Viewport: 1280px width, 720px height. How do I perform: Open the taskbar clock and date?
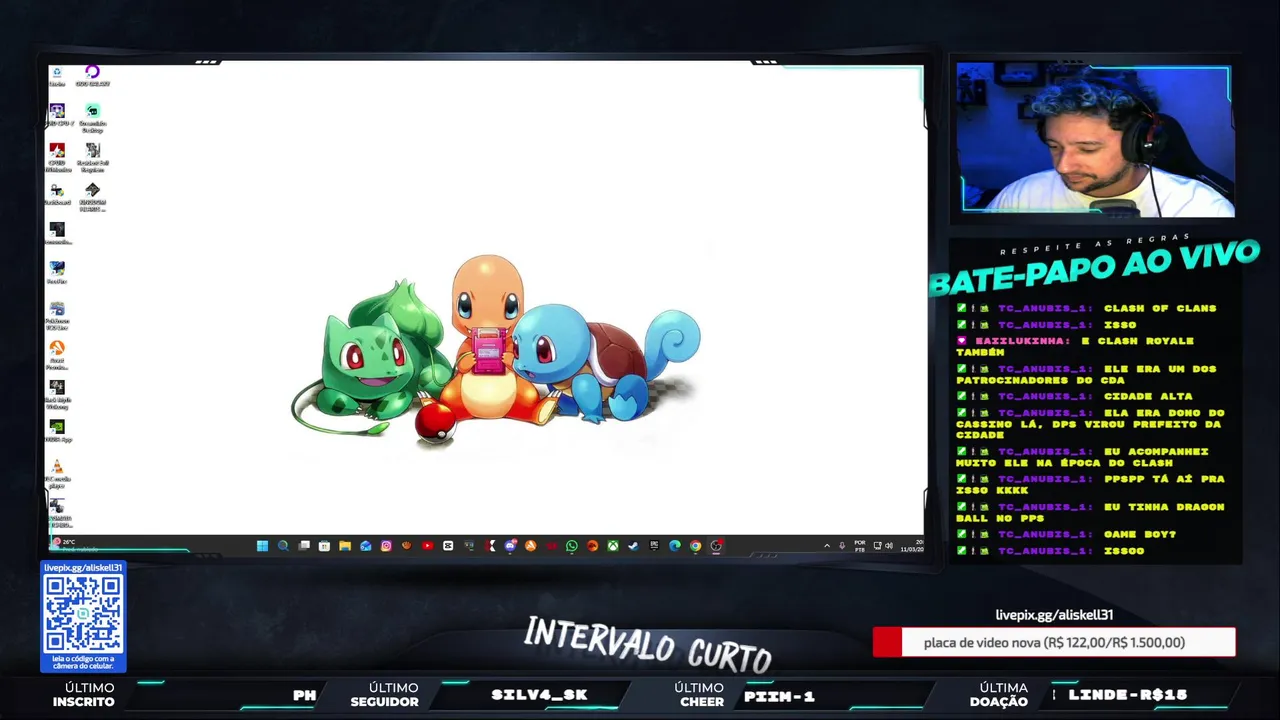pos(912,546)
